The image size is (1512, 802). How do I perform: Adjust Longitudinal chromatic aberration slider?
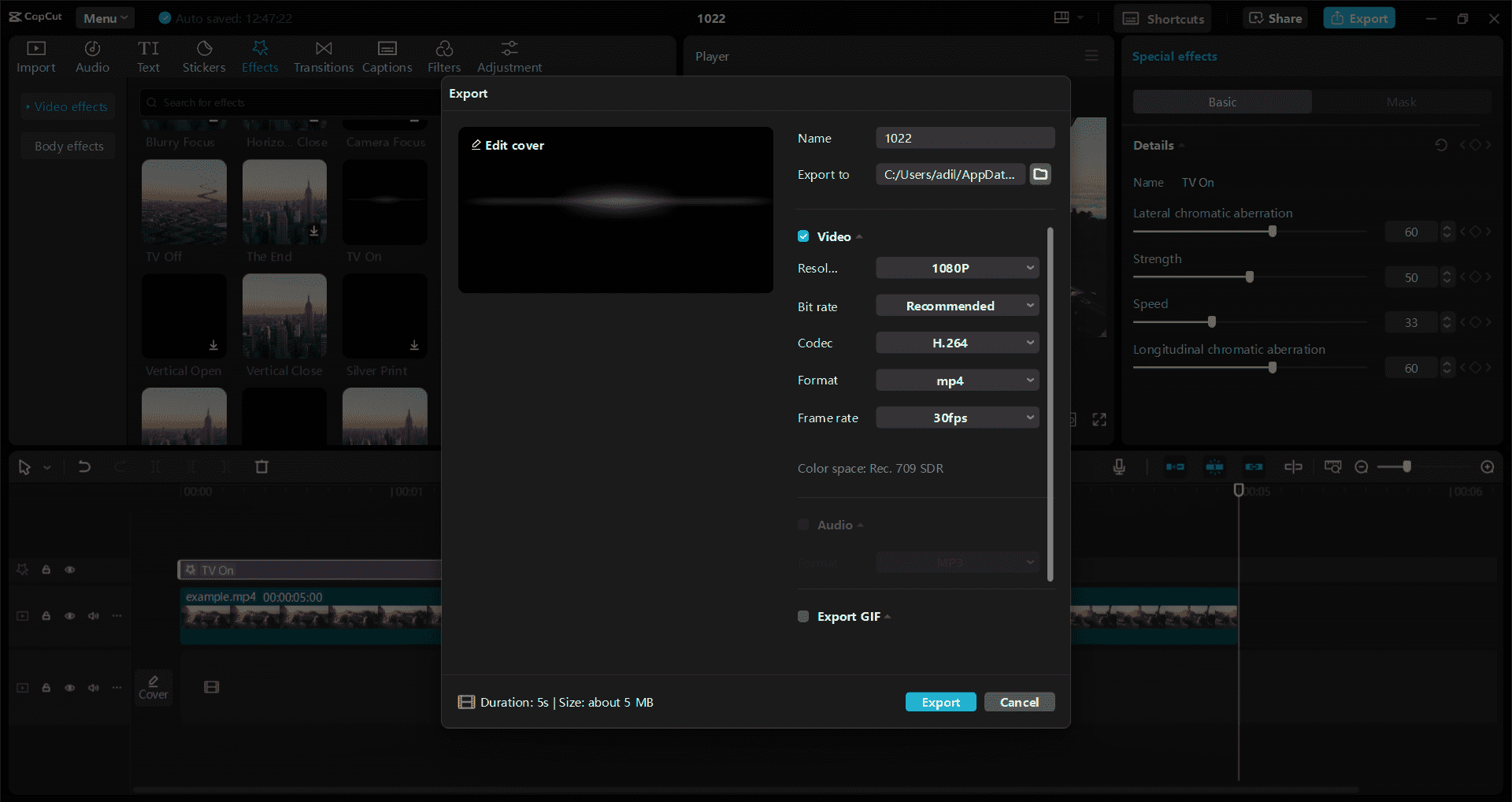coord(1272,368)
